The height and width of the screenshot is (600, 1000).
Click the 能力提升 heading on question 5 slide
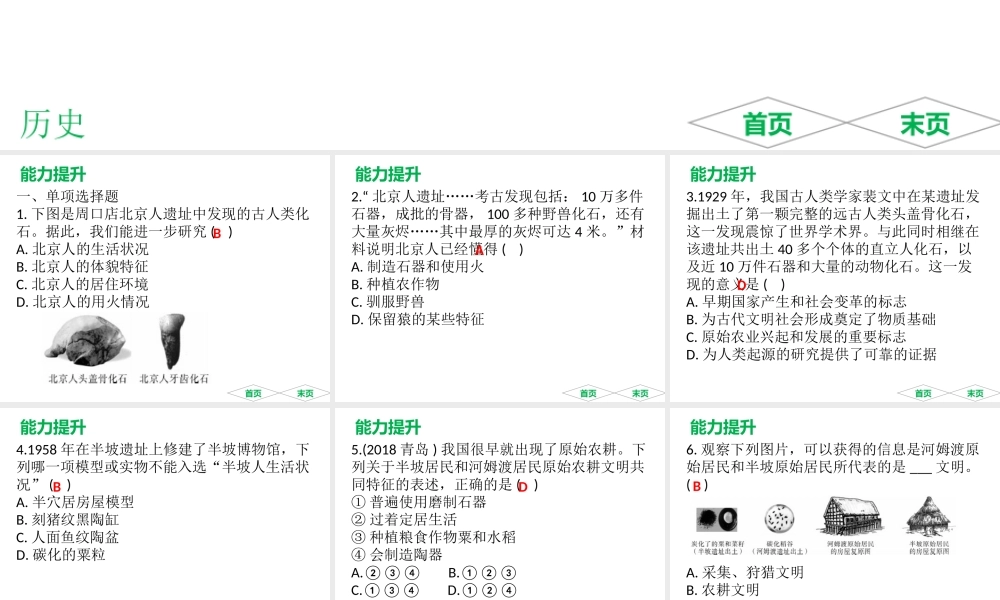coord(388,427)
